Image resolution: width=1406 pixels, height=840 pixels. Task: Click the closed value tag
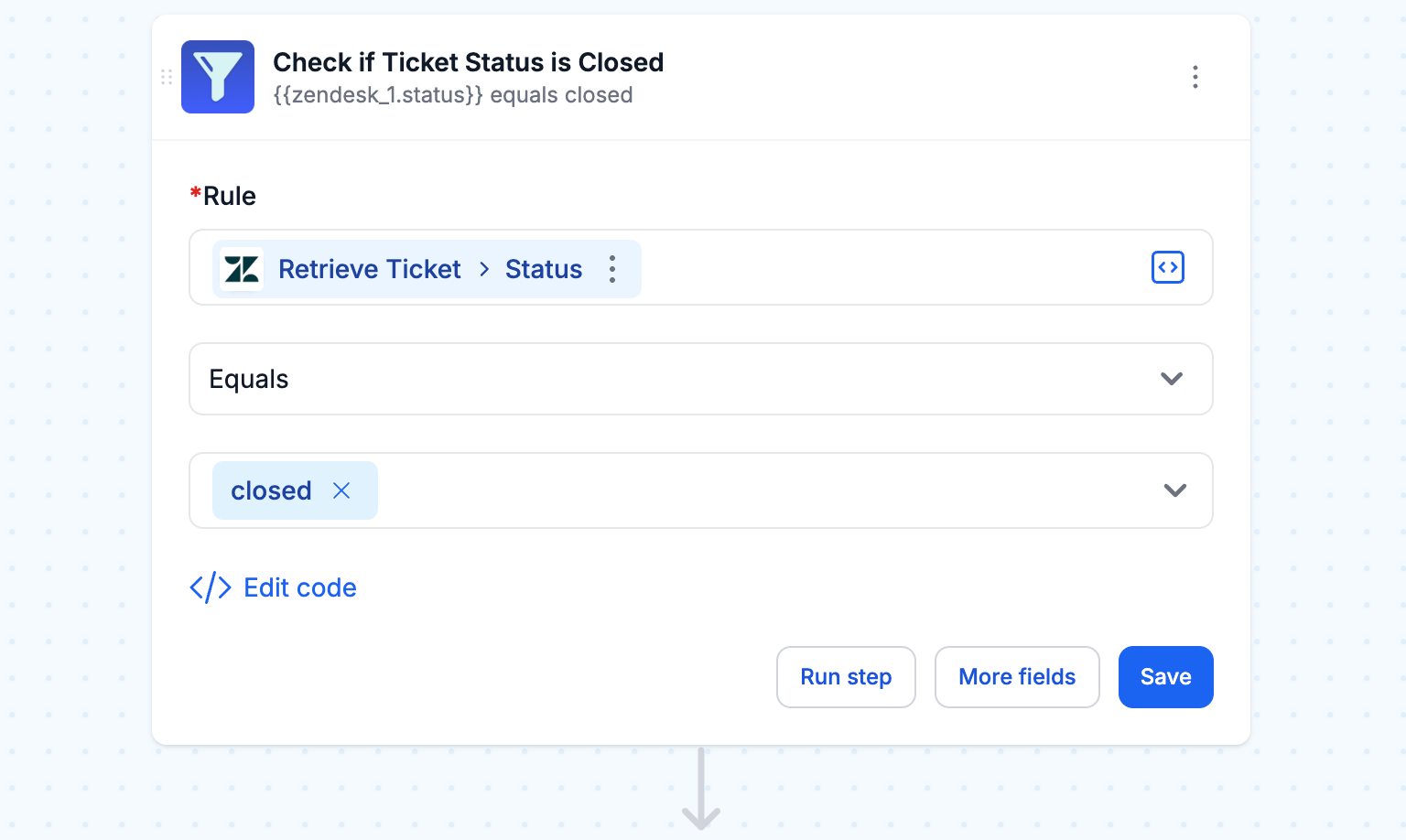tap(271, 490)
